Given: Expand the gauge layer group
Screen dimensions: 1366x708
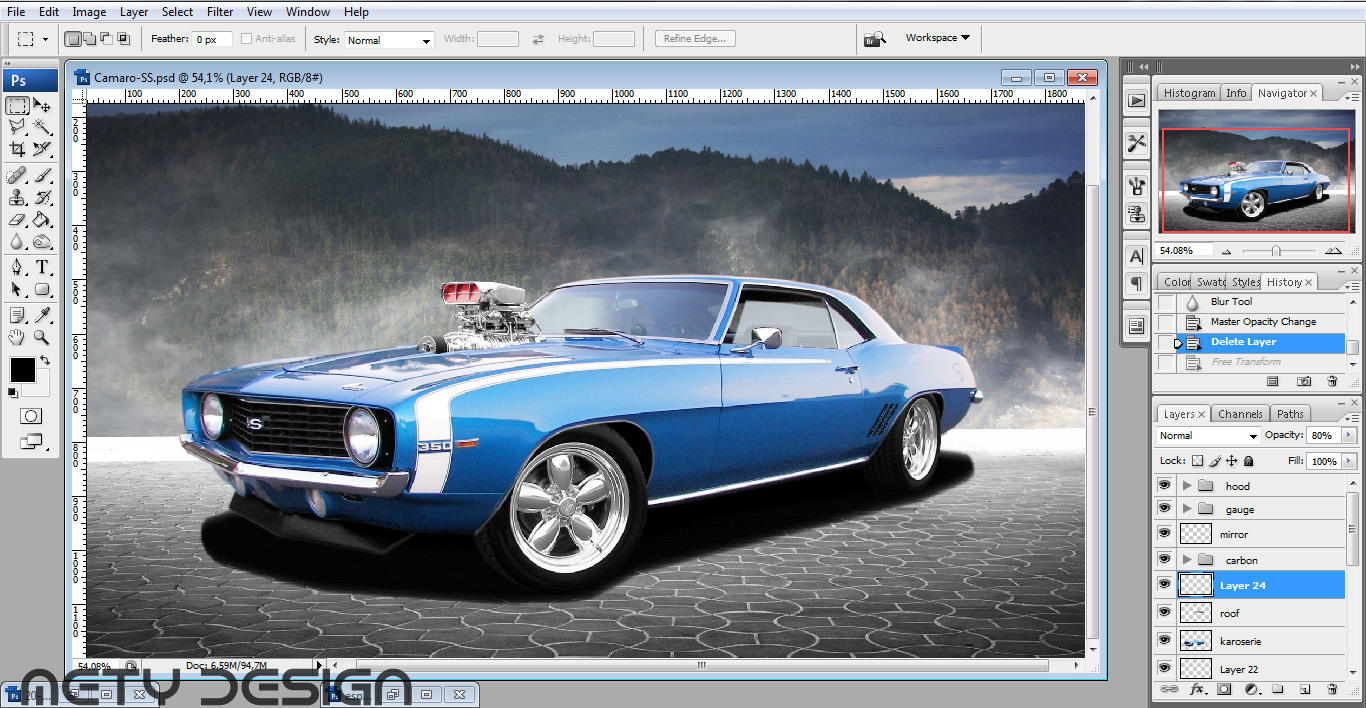Looking at the screenshot, I should tap(1187, 509).
